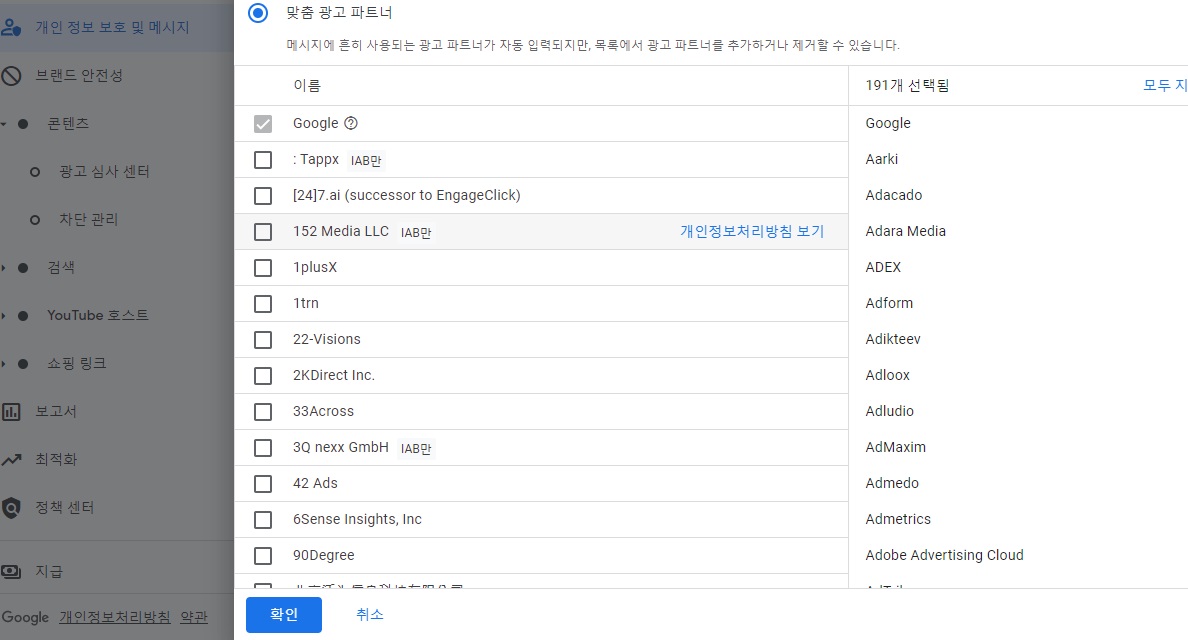Click the reports chart icon
1188x640 pixels.
[11, 412]
